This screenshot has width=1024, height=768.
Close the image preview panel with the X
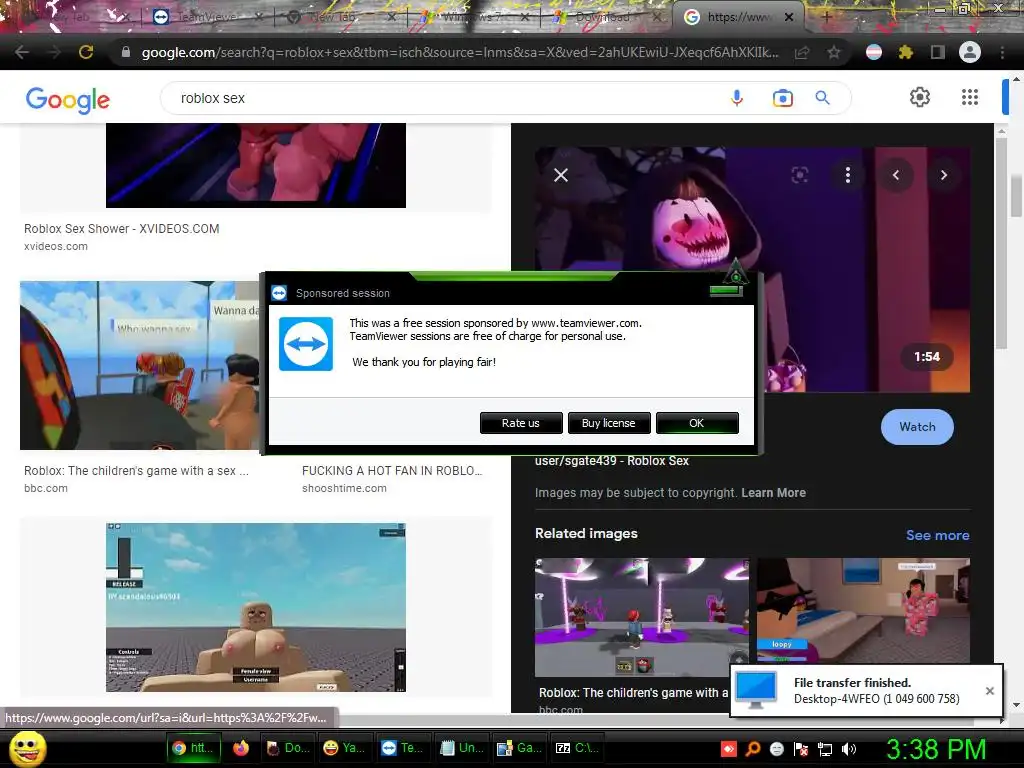[561, 175]
